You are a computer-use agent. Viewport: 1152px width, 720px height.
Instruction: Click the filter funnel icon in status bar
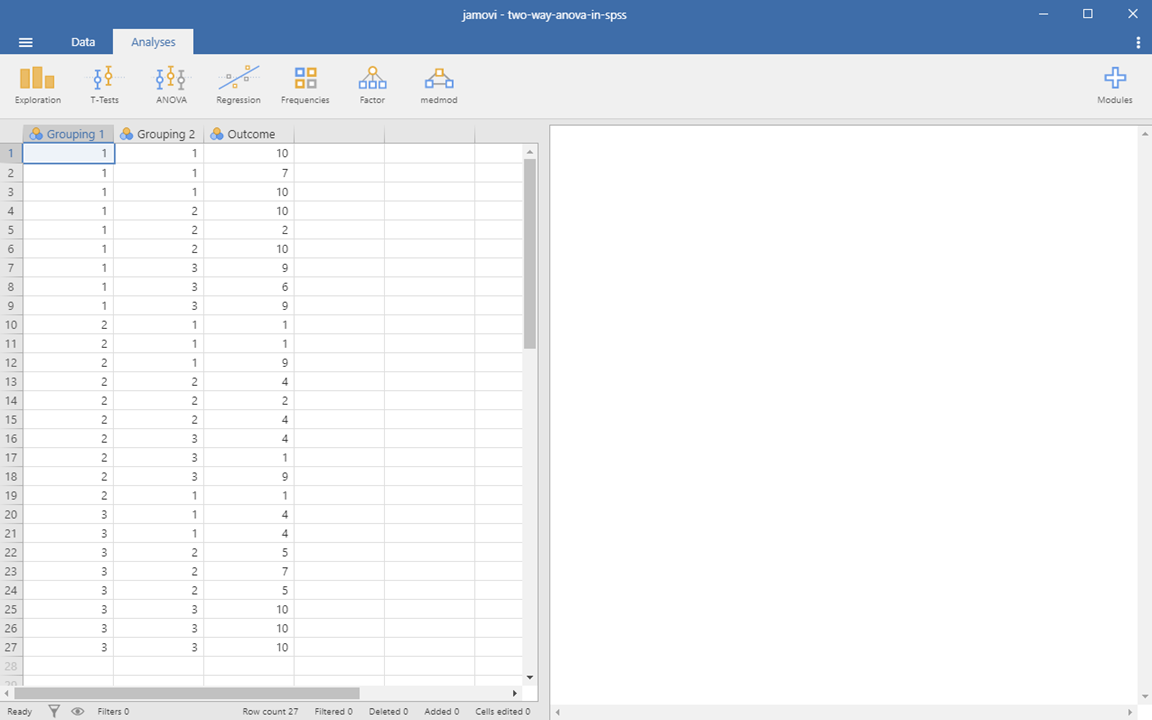pyautogui.click(x=55, y=711)
